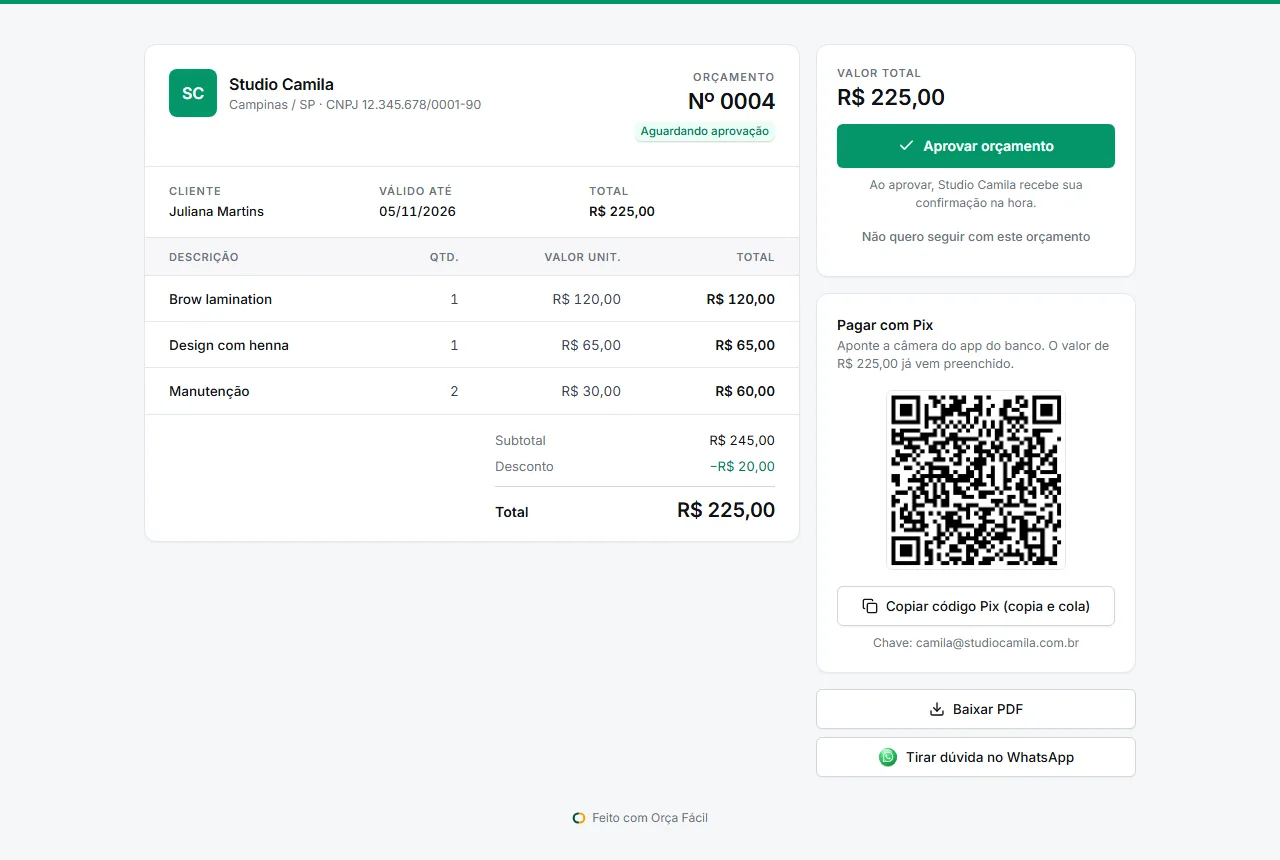Click Manutenção total R$ 60,00

[x=745, y=391]
